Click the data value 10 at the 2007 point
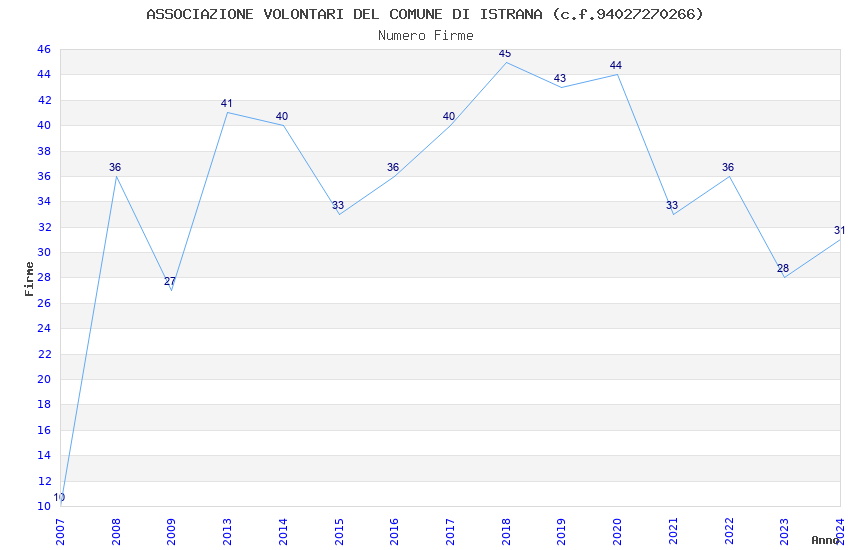The width and height of the screenshot is (850, 550). click(59, 497)
